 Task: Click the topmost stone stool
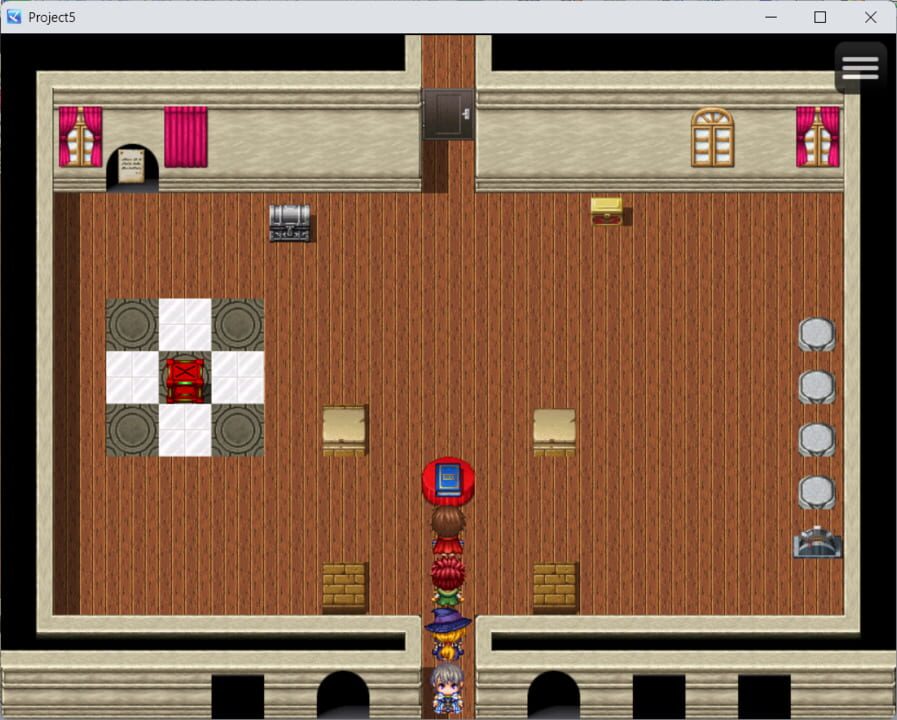pos(817,334)
